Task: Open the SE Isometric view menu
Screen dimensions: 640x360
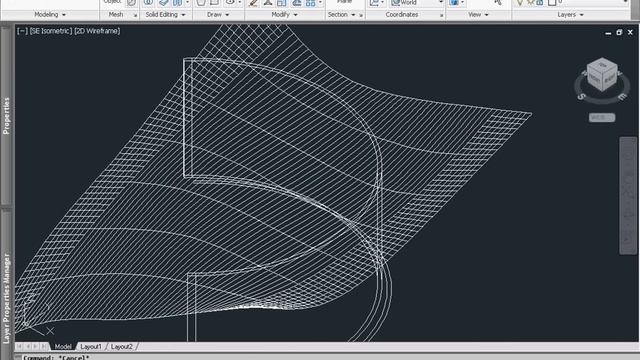Action: pyautogui.click(x=51, y=31)
